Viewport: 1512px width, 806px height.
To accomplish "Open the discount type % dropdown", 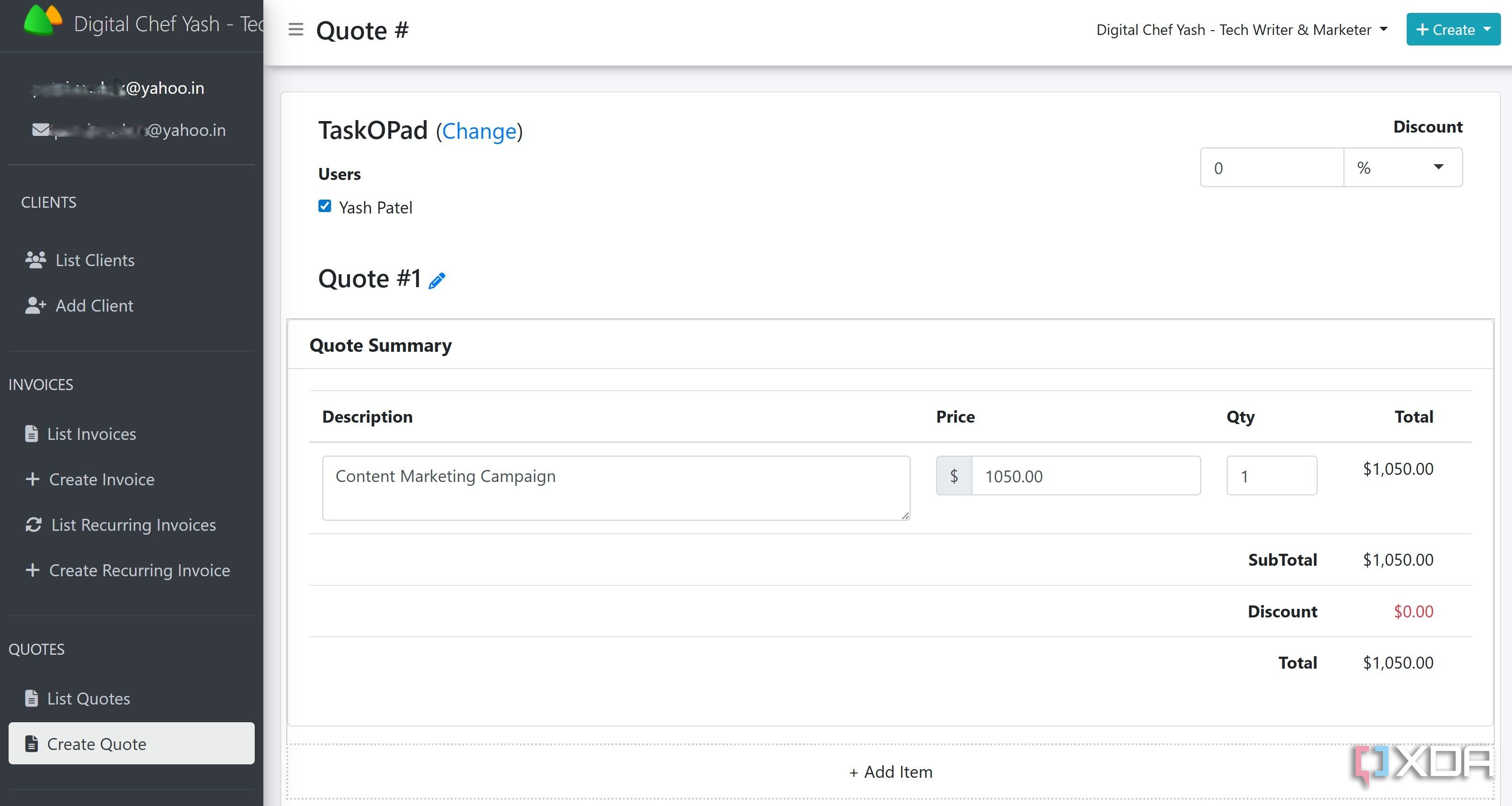I will pyautogui.click(x=1403, y=168).
